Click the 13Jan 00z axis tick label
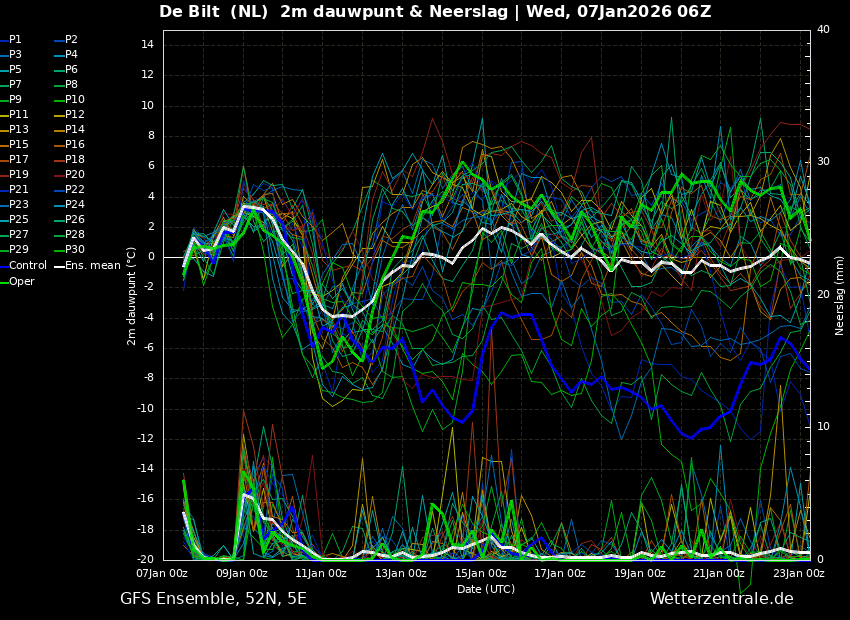850x620 pixels. click(x=401, y=573)
